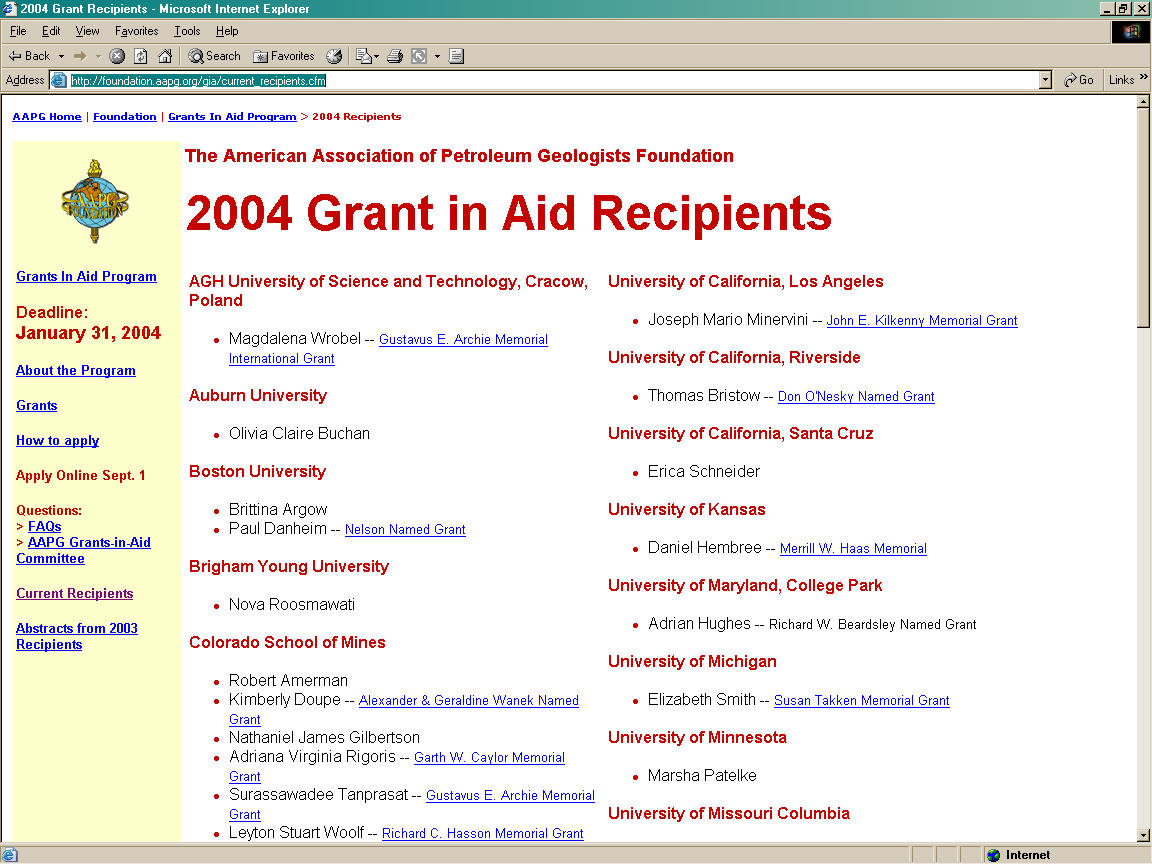Open the View menu
This screenshot has width=1152, height=864.
87,31
